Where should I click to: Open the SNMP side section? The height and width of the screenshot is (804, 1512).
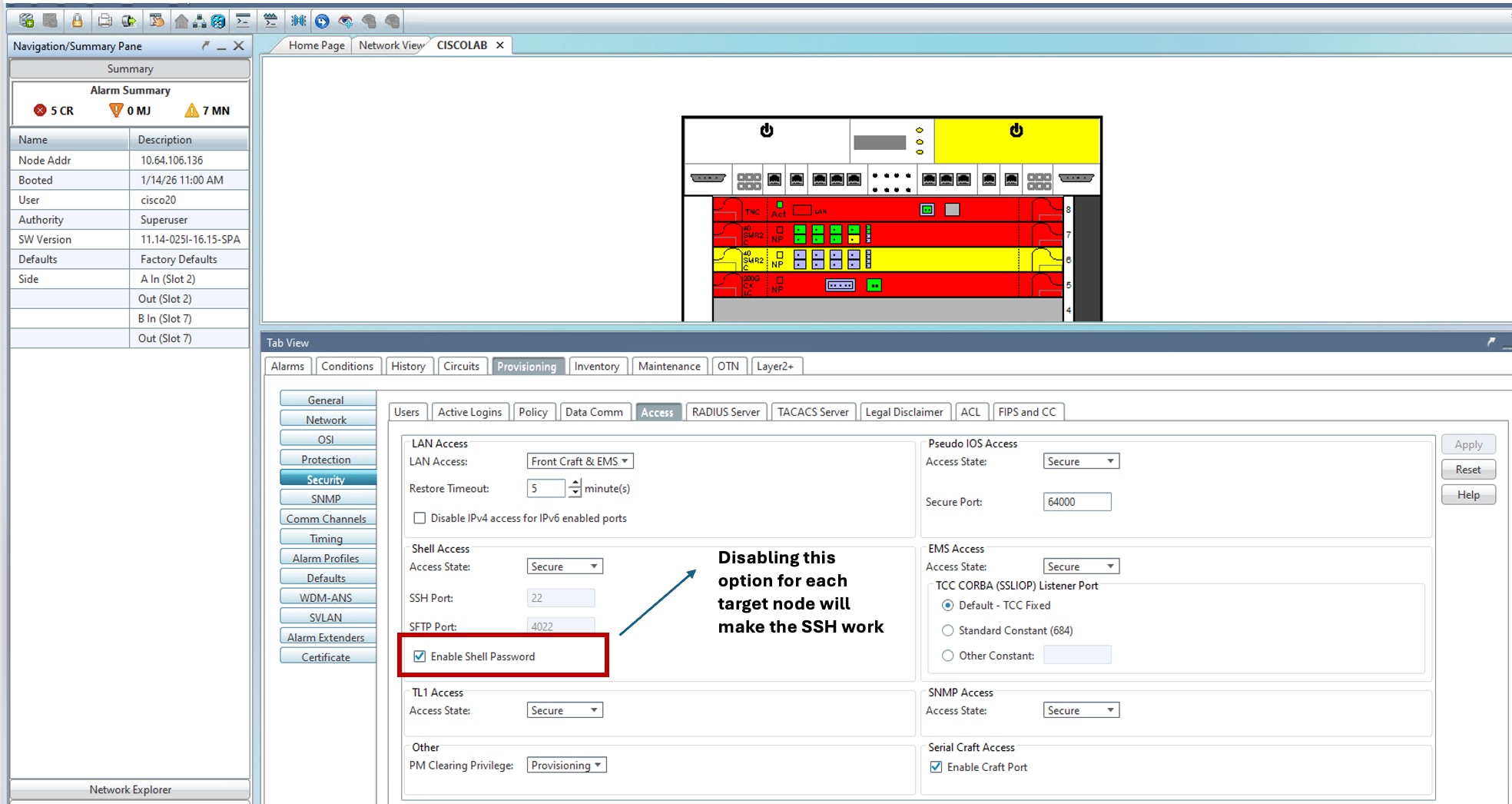[x=327, y=499]
